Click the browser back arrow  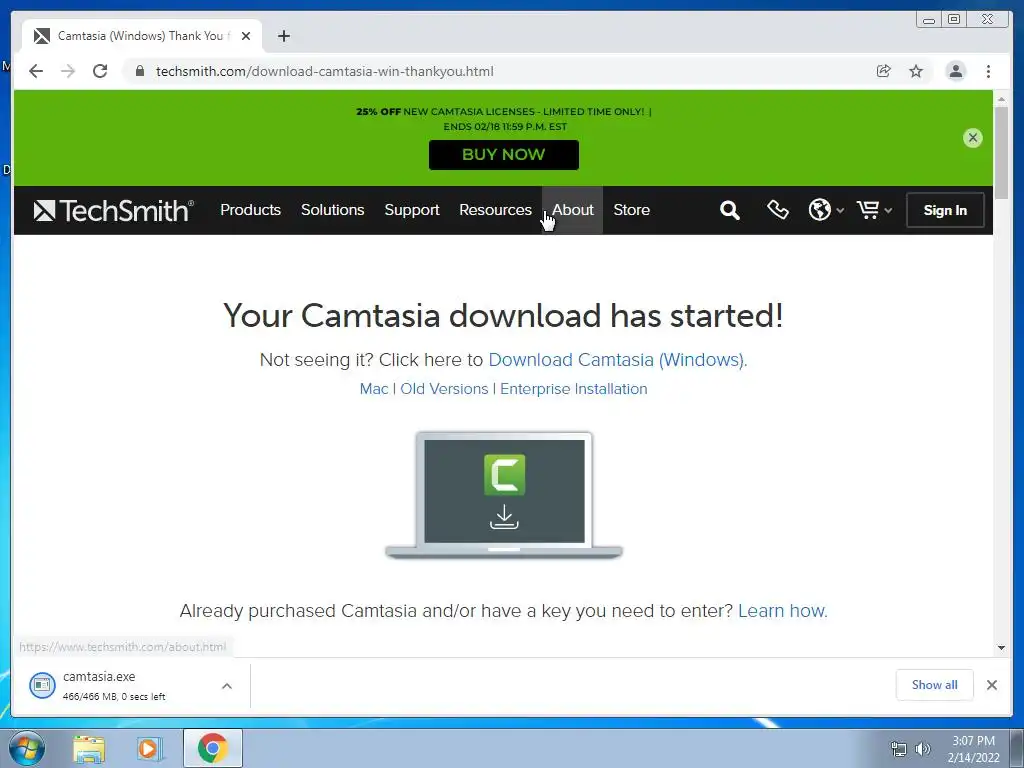click(x=36, y=71)
